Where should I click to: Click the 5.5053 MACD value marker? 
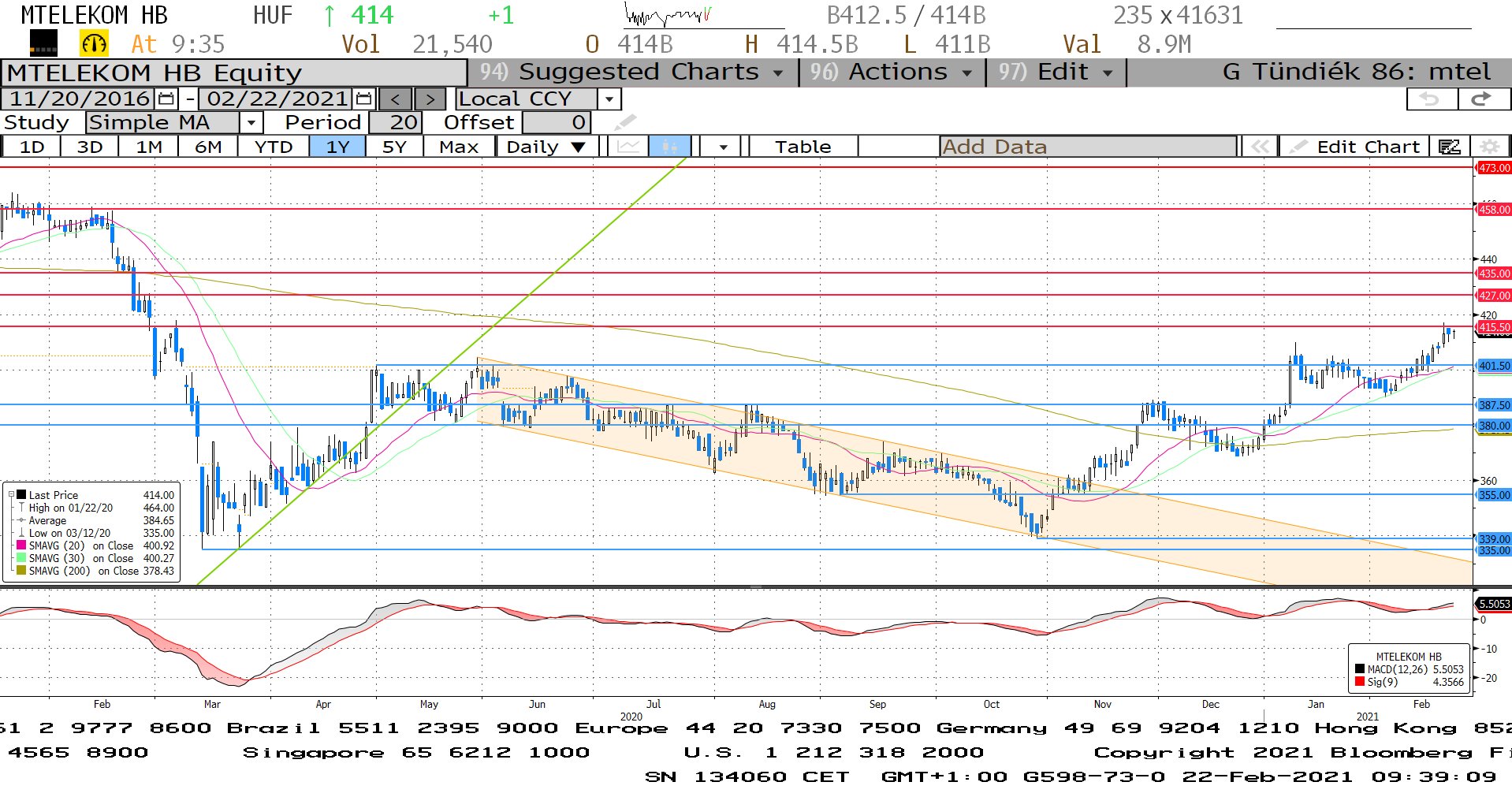coord(1493,604)
